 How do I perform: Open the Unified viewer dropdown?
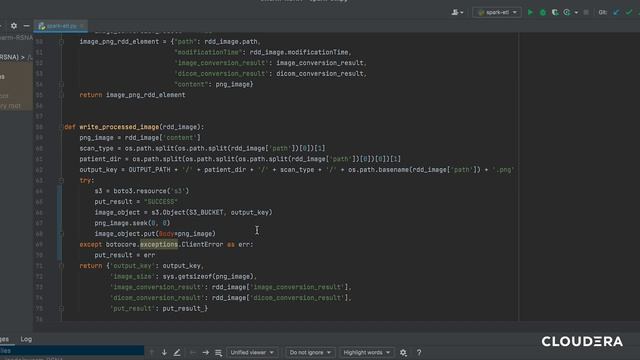click(252, 352)
